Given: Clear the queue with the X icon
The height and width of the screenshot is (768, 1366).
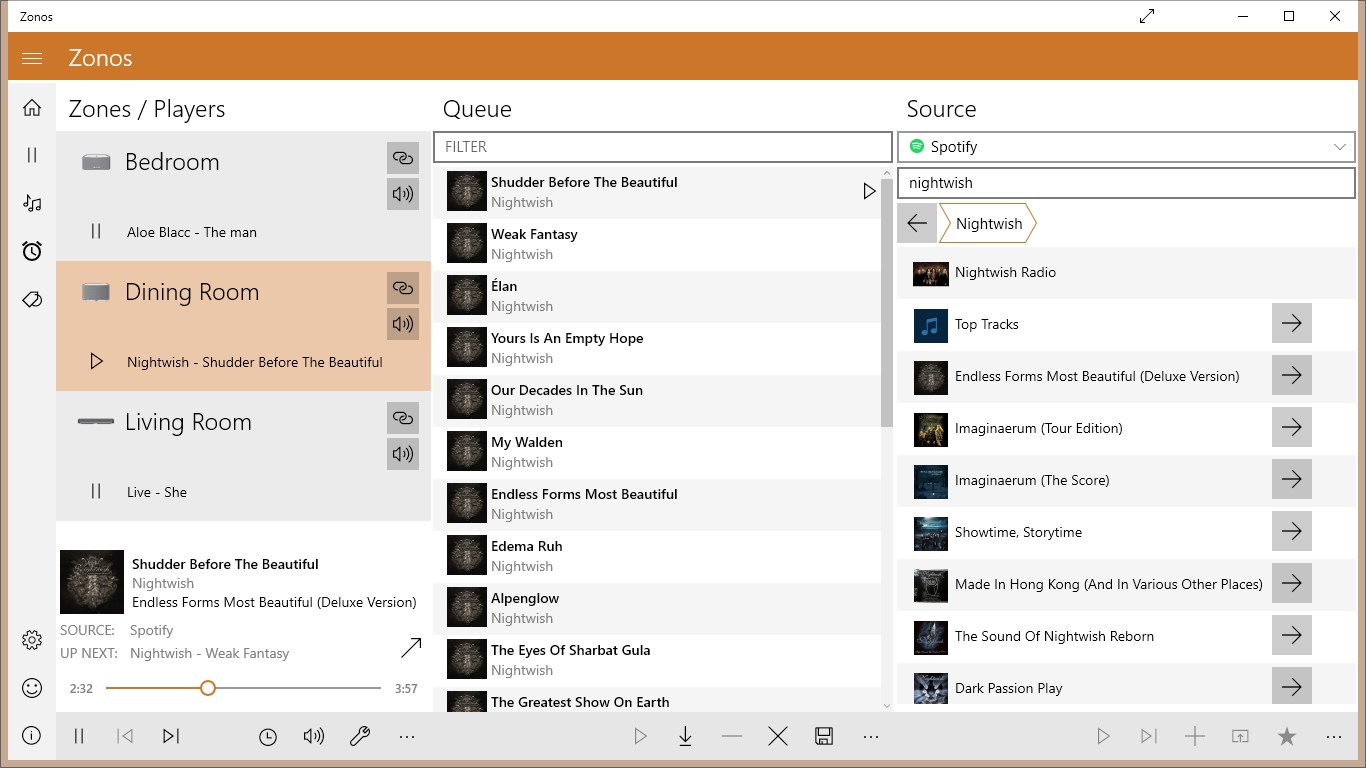Looking at the screenshot, I should [x=778, y=737].
